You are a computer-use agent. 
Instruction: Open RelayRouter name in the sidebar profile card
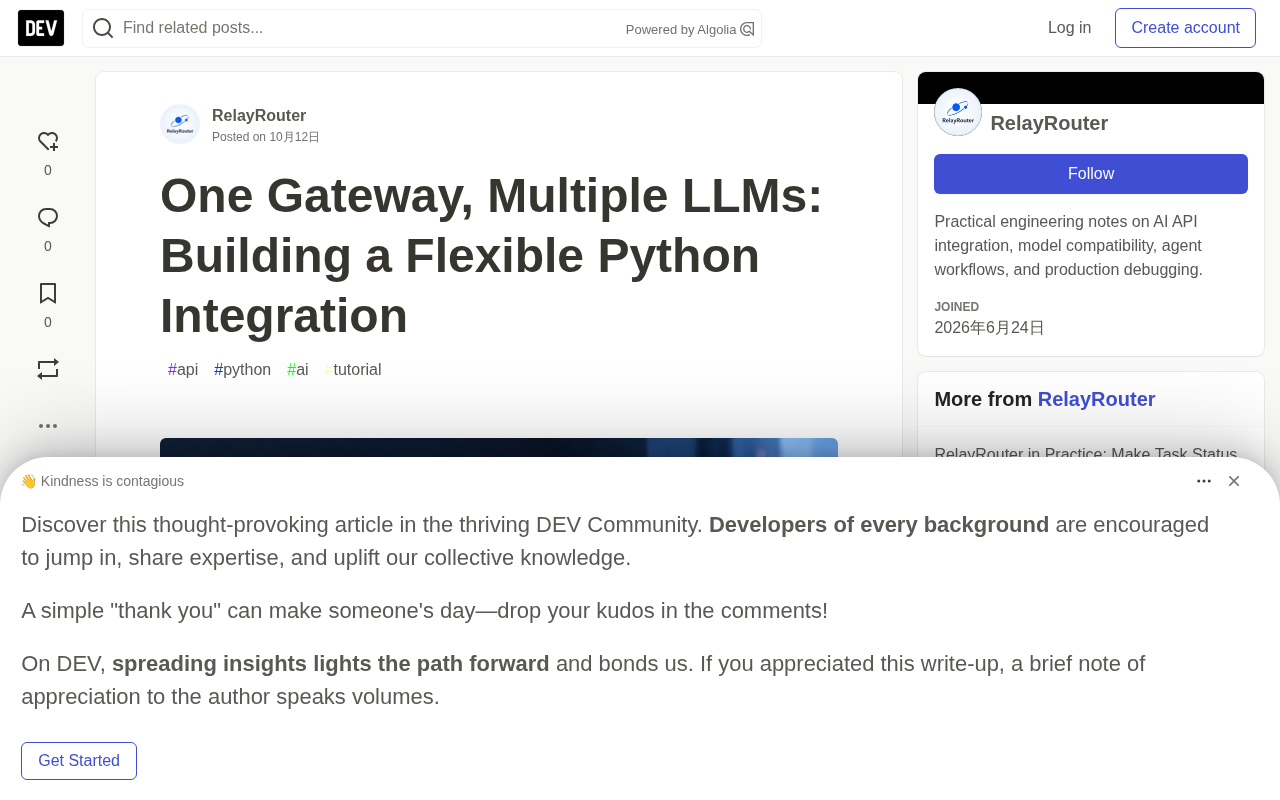click(1049, 123)
